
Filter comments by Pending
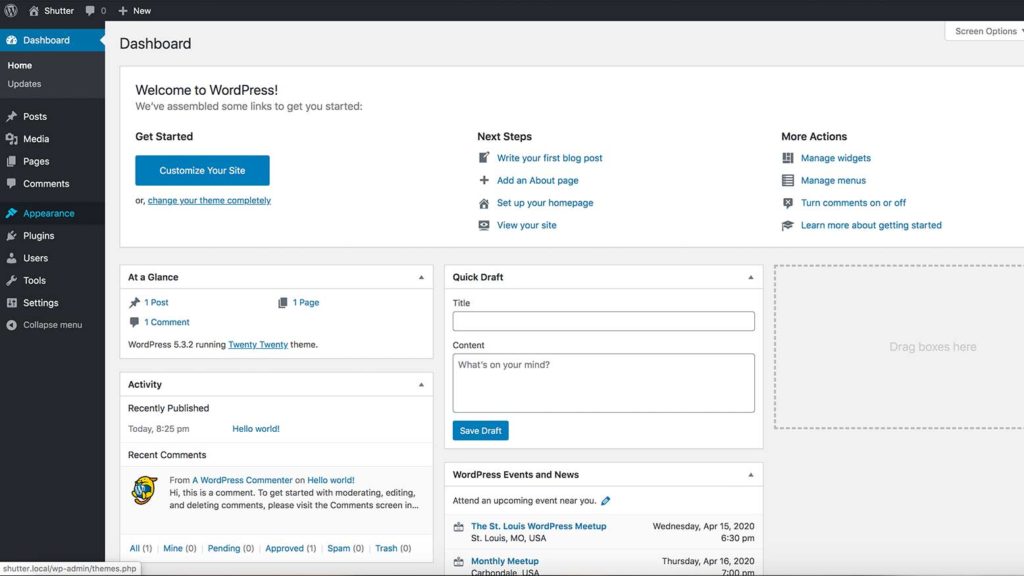[x=224, y=548]
